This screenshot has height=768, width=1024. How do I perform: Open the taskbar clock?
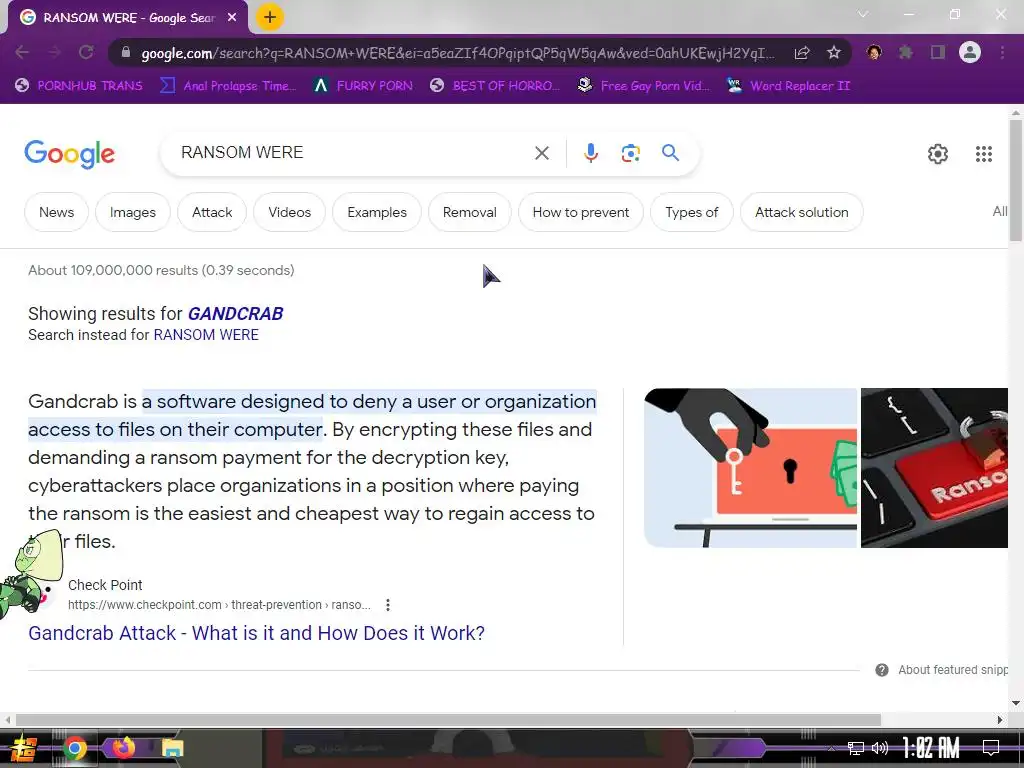tap(931, 748)
